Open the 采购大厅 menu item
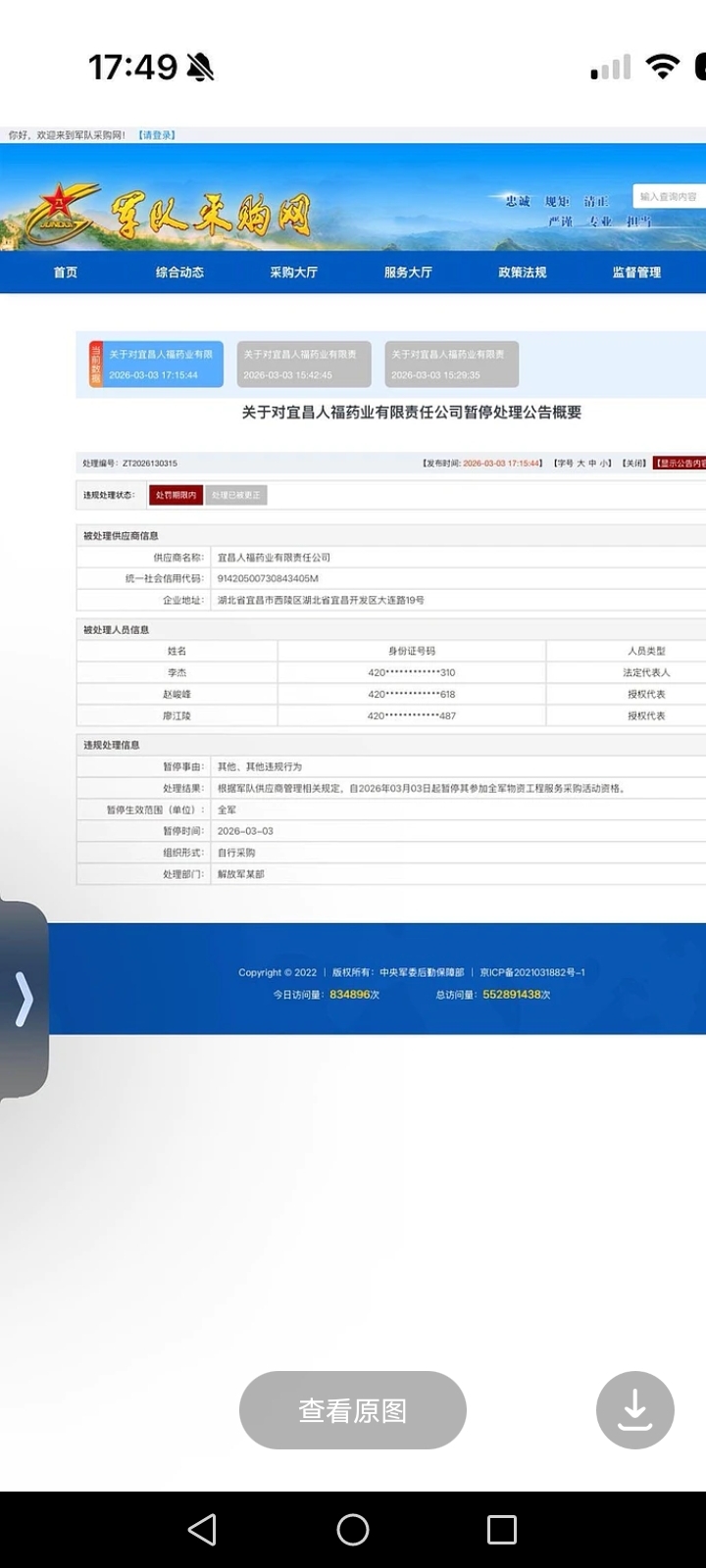This screenshot has height=1568, width=706. [x=294, y=272]
